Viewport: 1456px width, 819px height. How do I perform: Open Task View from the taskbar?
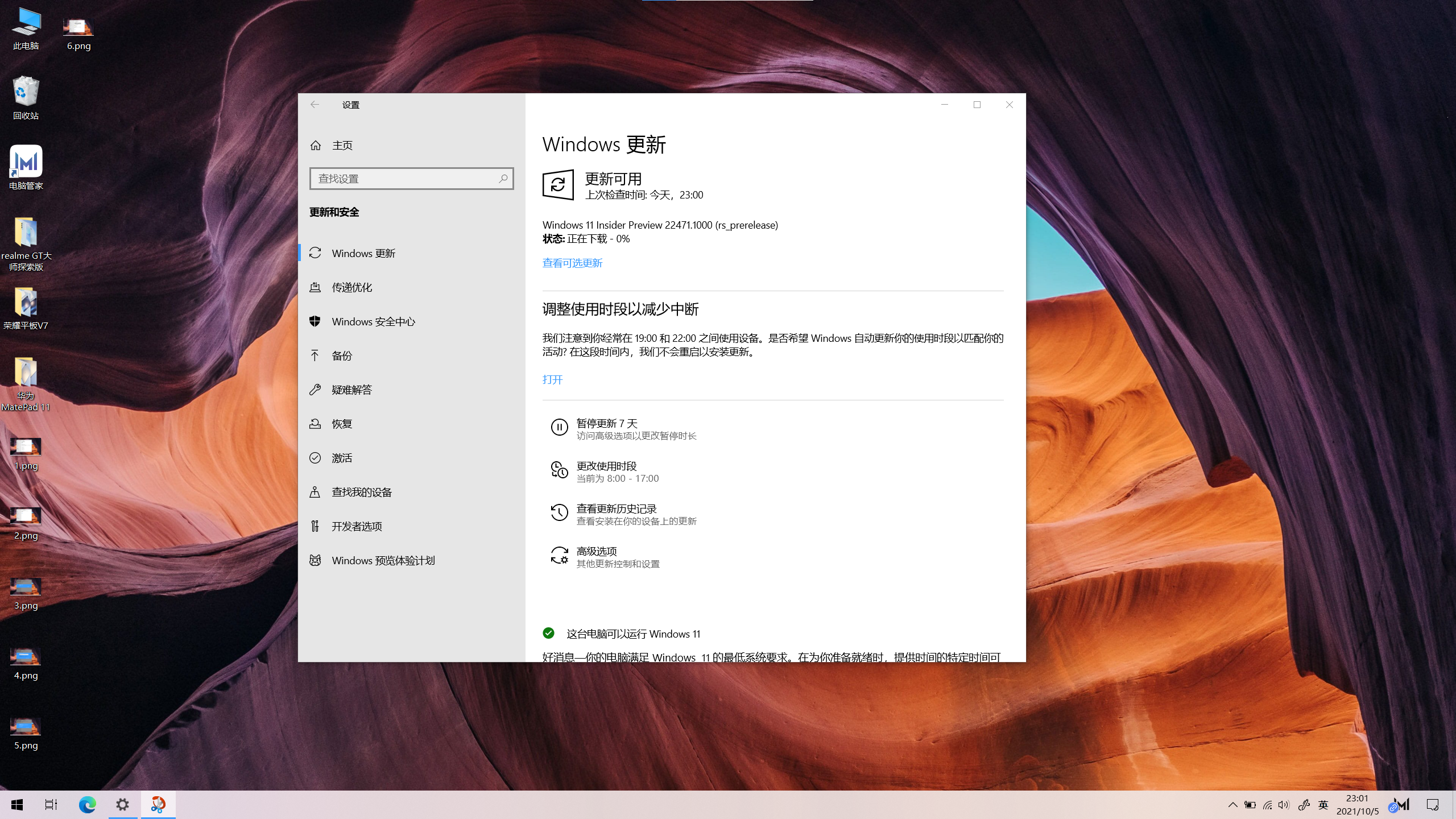[51, 805]
